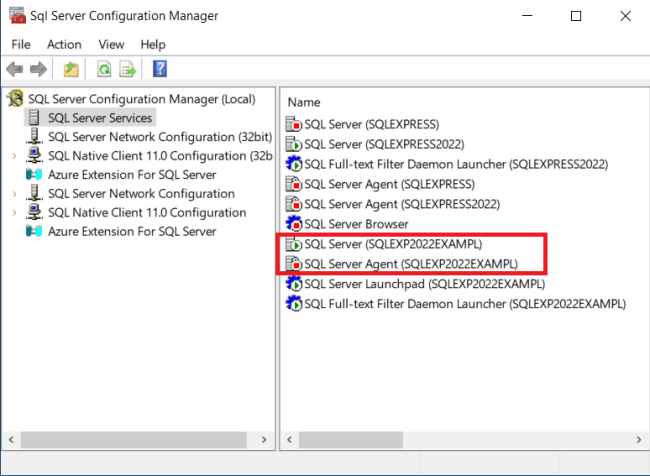
Task: Select SQL Server Launchpad (SQLEXP2022EXAMPL) service name
Action: coord(424,284)
